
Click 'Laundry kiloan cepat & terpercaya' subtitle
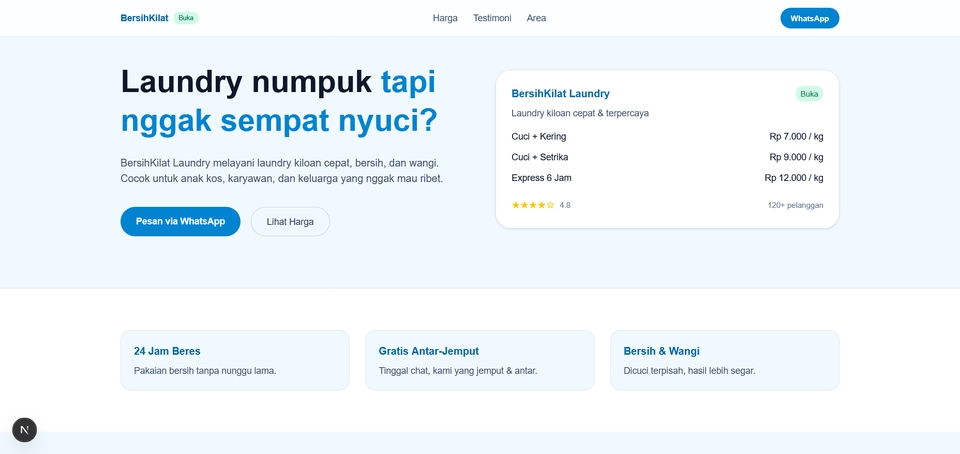[580, 113]
